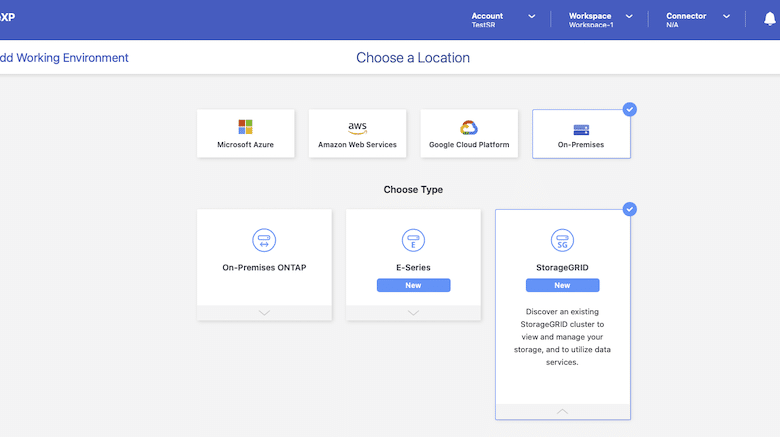Click the On-Premises server icon
780x437 pixels.
click(581, 130)
